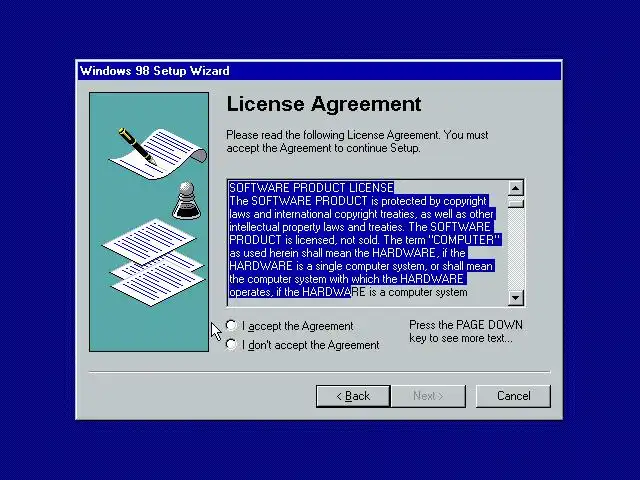Click the "Please read the following License Agreement" instruction

pyautogui.click(x=357, y=141)
